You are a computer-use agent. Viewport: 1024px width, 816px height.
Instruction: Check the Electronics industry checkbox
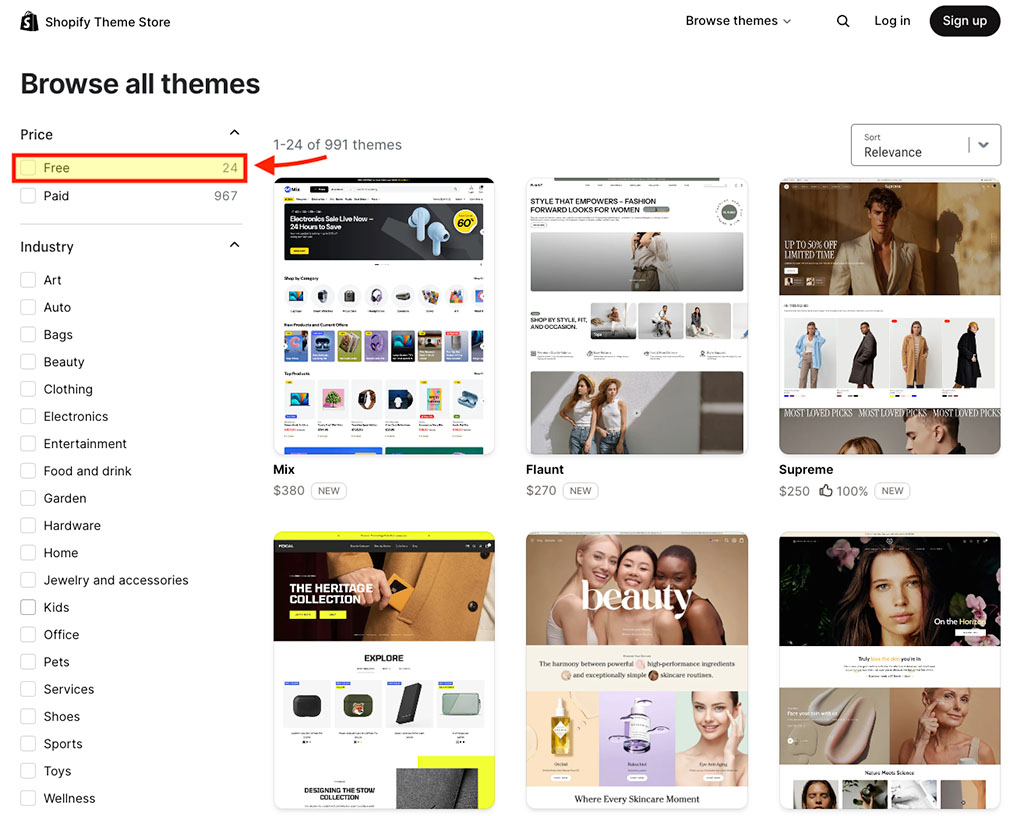(x=29, y=416)
